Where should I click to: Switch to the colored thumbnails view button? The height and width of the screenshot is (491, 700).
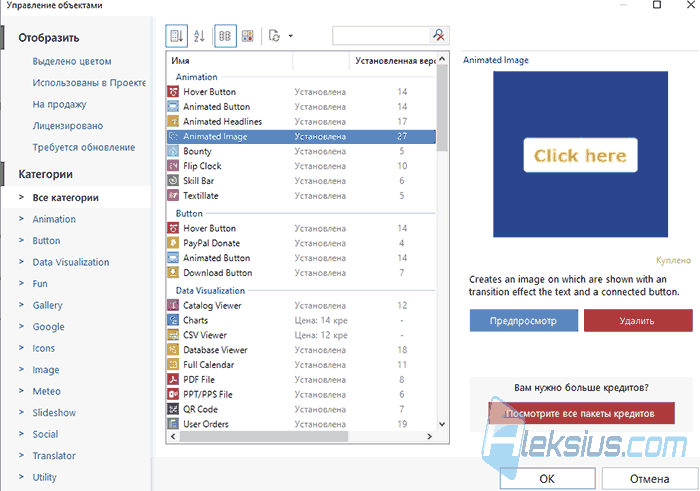coord(248,36)
